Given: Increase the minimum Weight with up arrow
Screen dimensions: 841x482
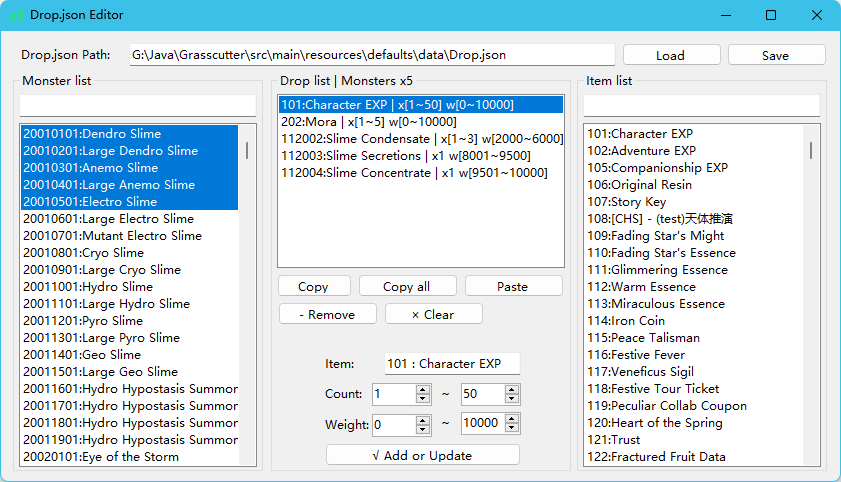Looking at the screenshot, I should [423, 419].
